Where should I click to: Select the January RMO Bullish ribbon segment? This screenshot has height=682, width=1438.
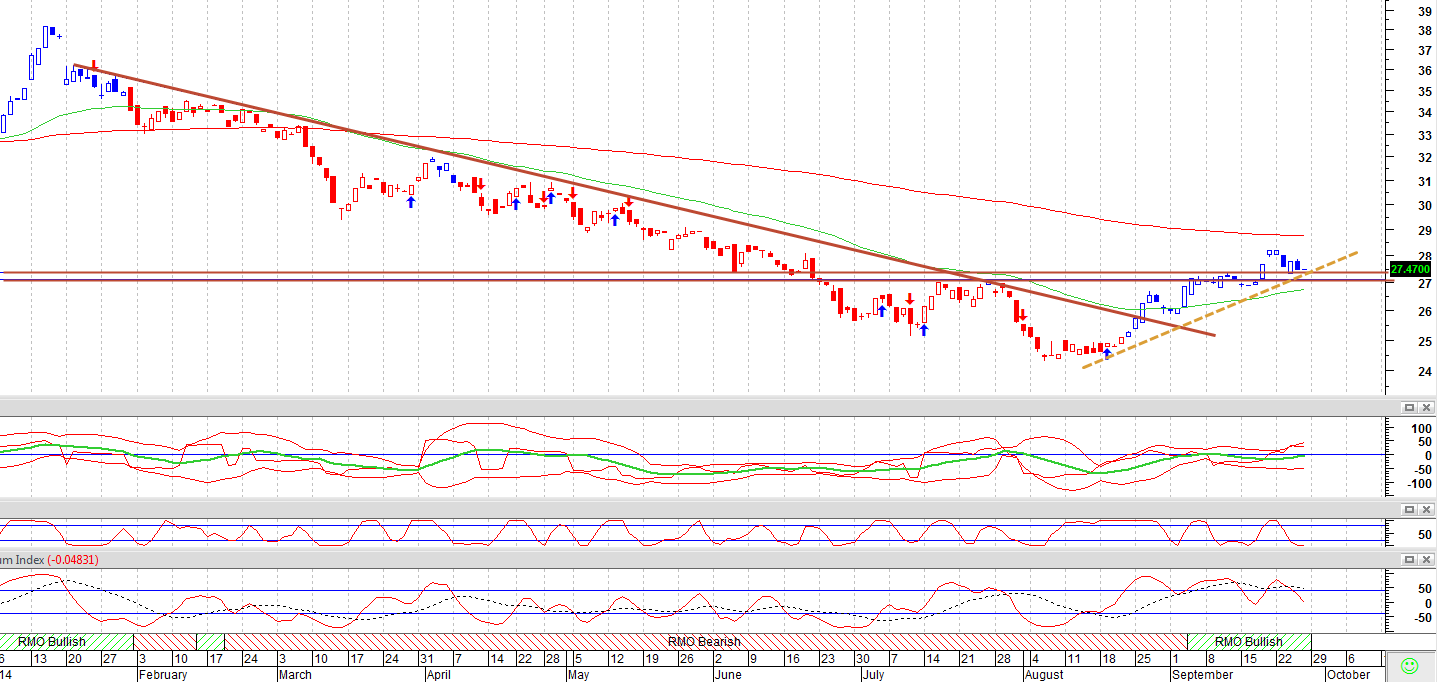(x=66, y=641)
